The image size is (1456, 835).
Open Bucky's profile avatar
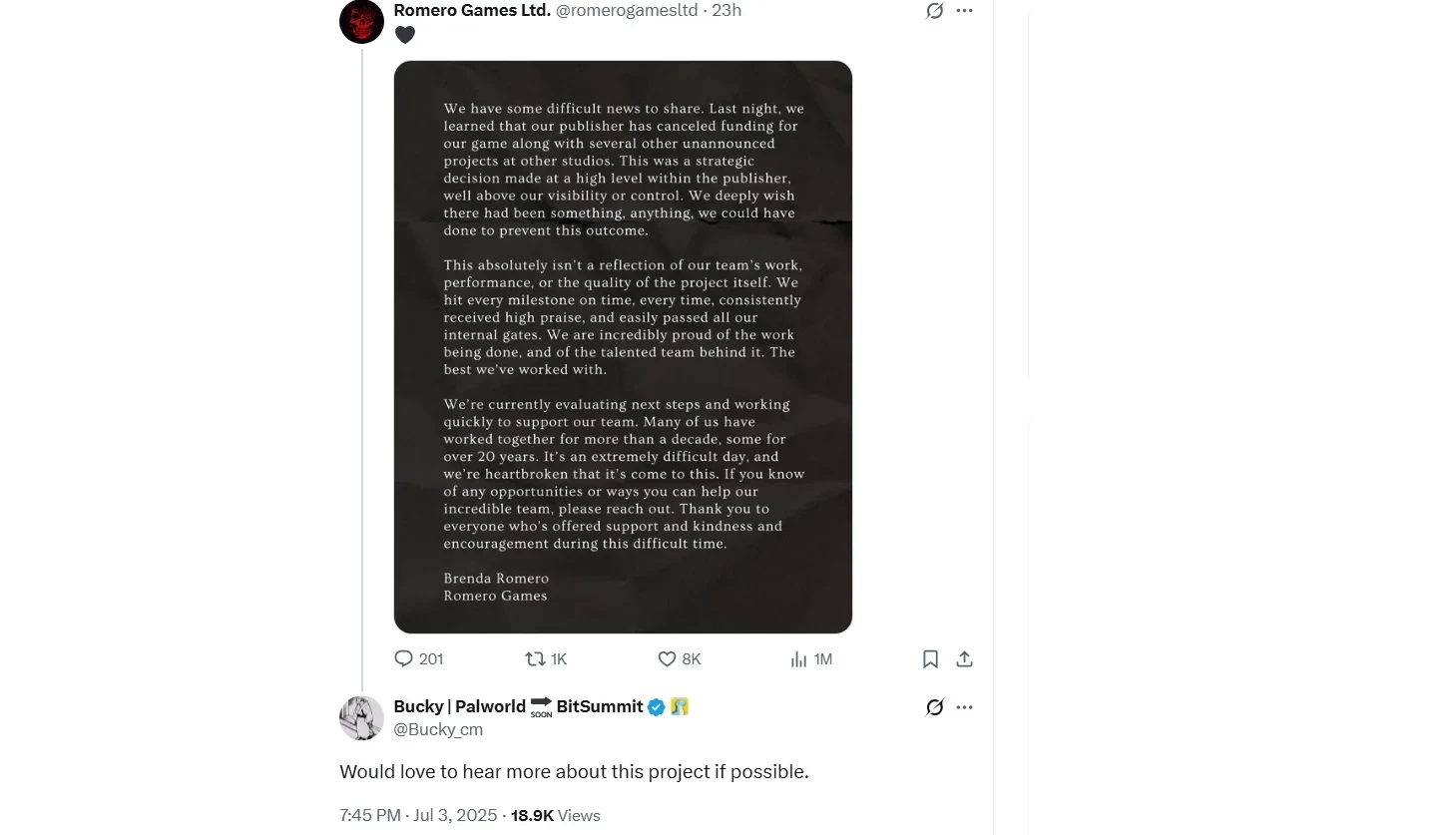click(361, 718)
